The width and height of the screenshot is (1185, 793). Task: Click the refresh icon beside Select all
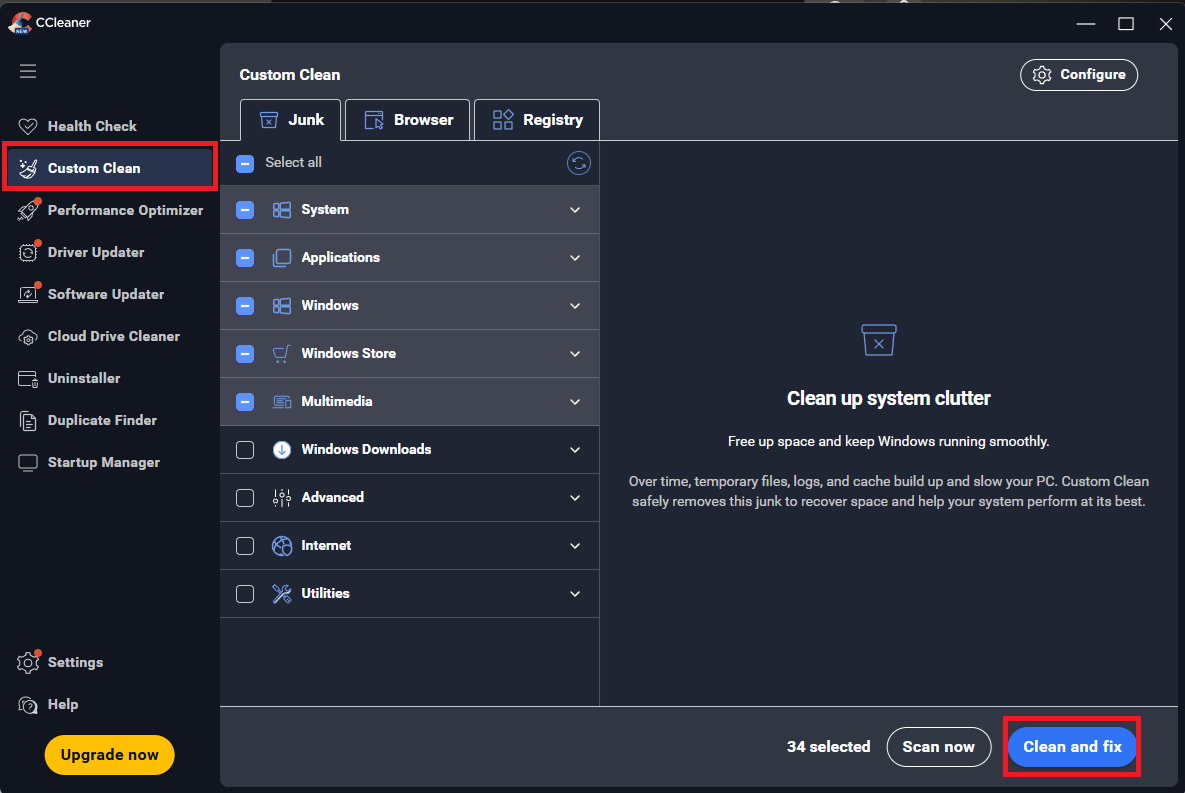(x=579, y=163)
